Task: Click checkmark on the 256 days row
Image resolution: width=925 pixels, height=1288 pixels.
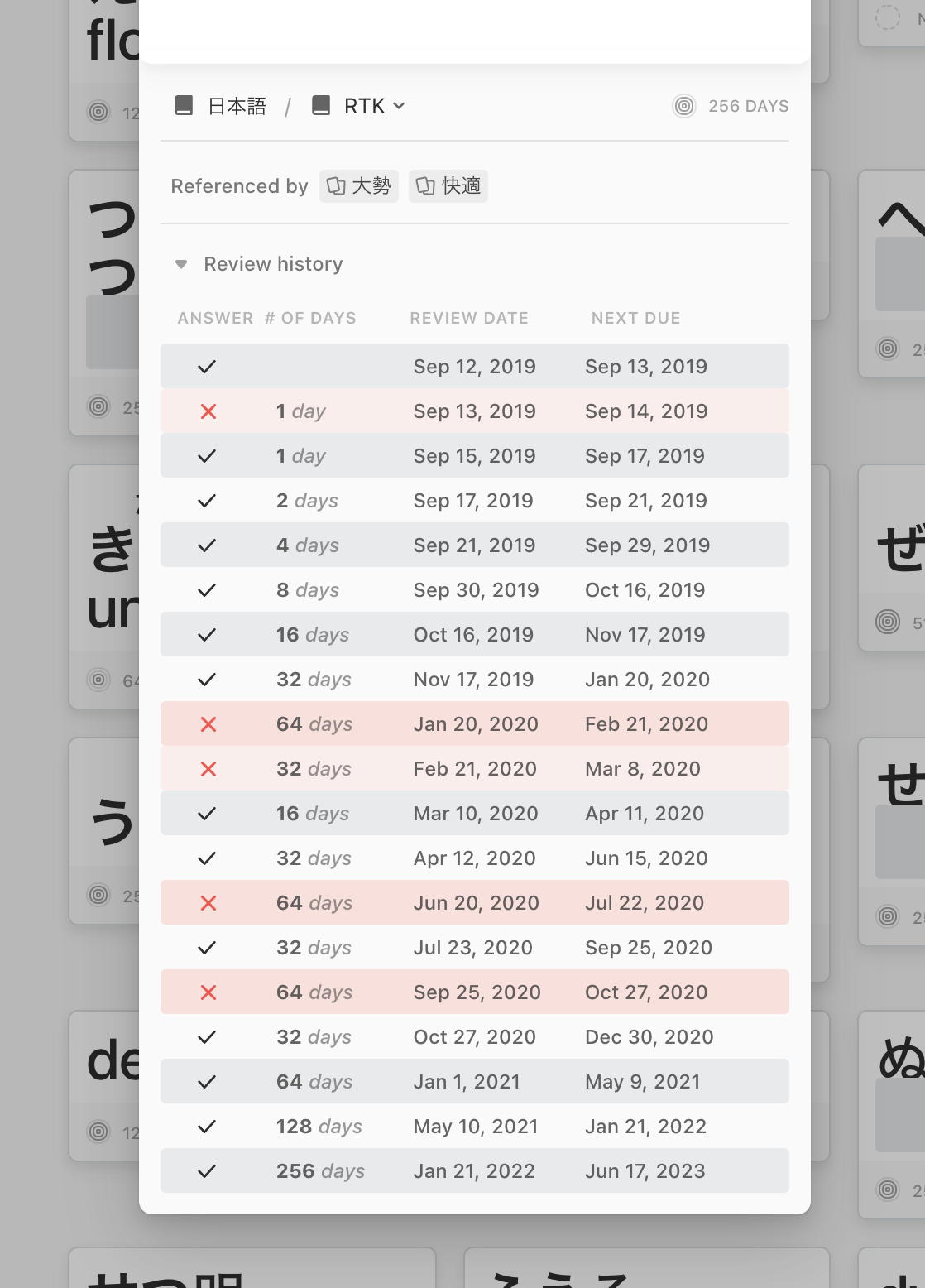Action: click(207, 1171)
